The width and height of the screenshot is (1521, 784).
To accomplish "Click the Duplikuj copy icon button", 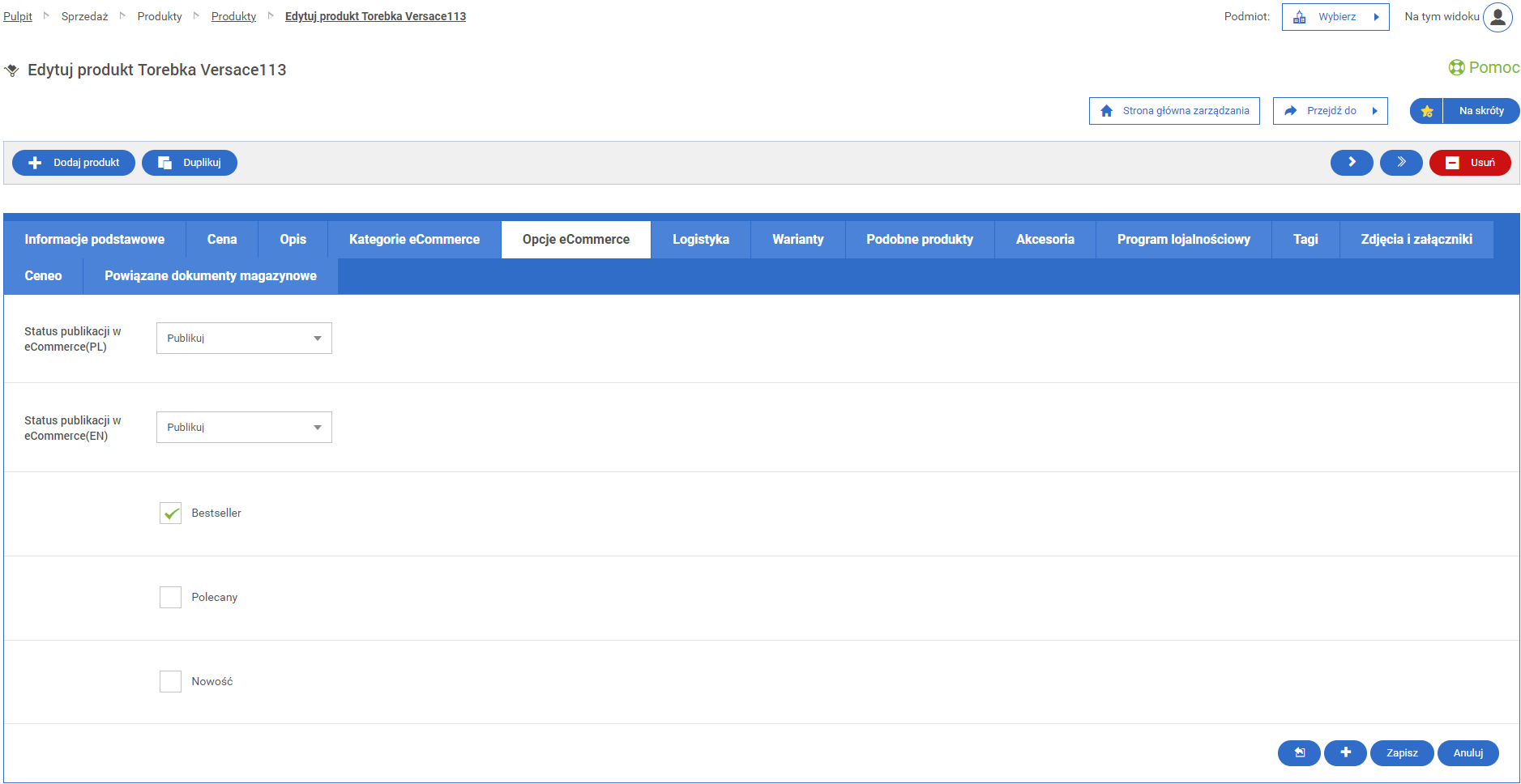I will [x=190, y=163].
